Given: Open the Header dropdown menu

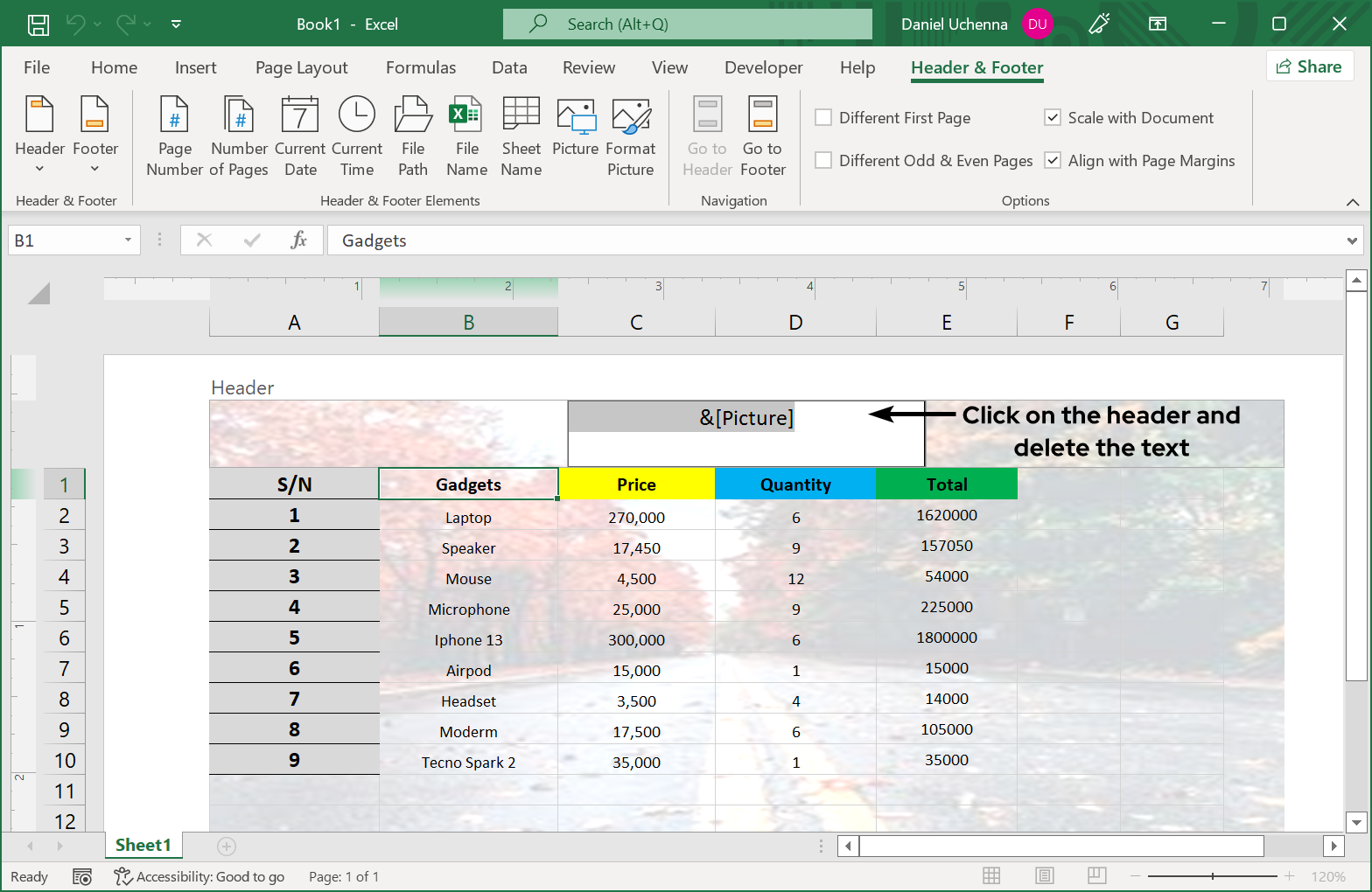Looking at the screenshot, I should click(40, 136).
